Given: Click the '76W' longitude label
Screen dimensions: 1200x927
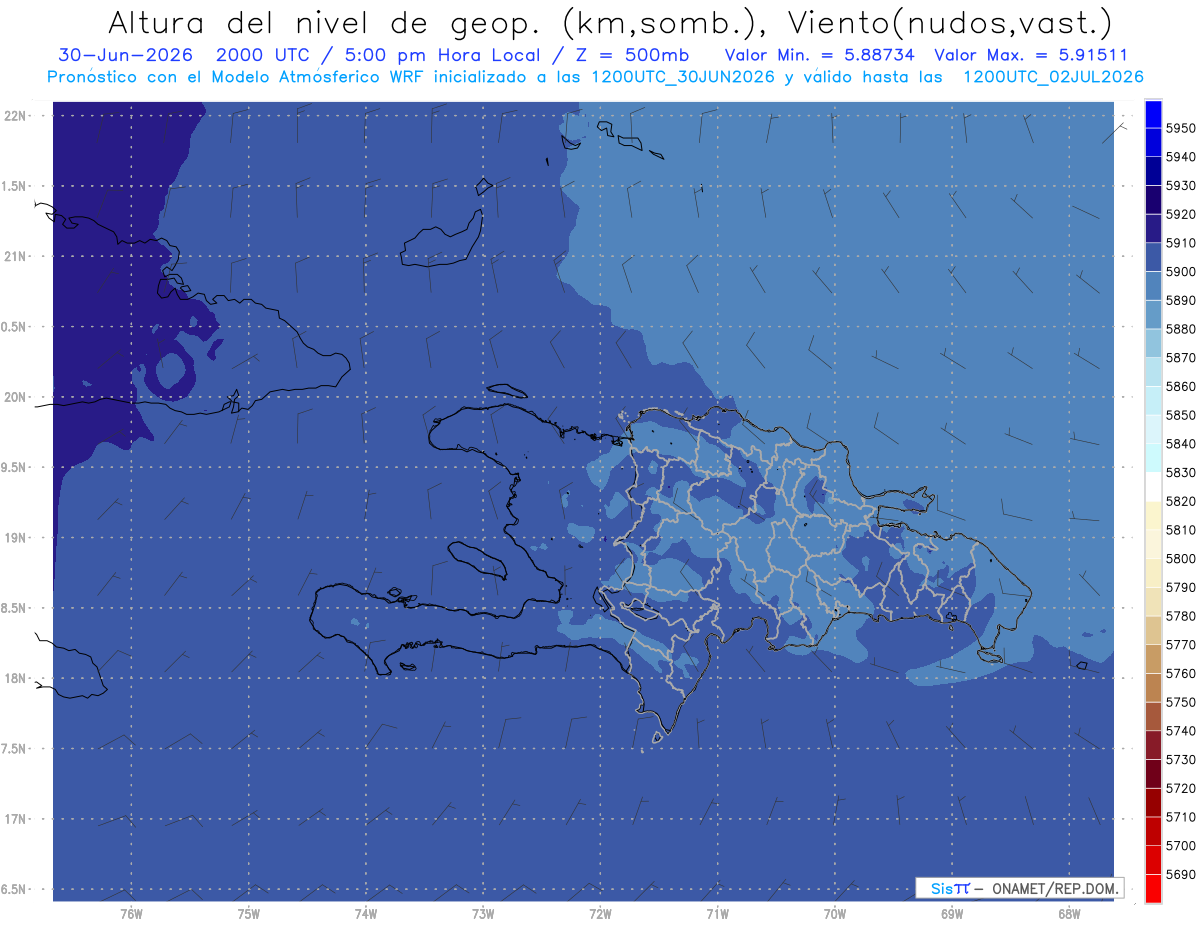Looking at the screenshot, I should coord(131,913).
